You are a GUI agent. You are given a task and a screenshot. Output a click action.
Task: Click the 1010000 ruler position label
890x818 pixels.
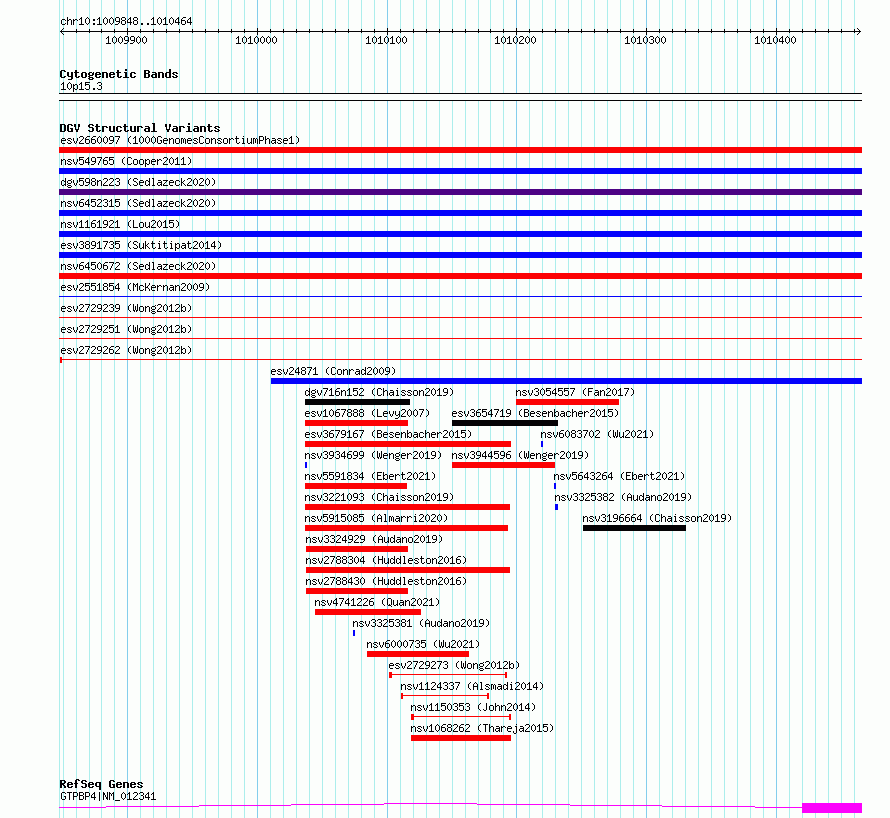[x=257, y=40]
